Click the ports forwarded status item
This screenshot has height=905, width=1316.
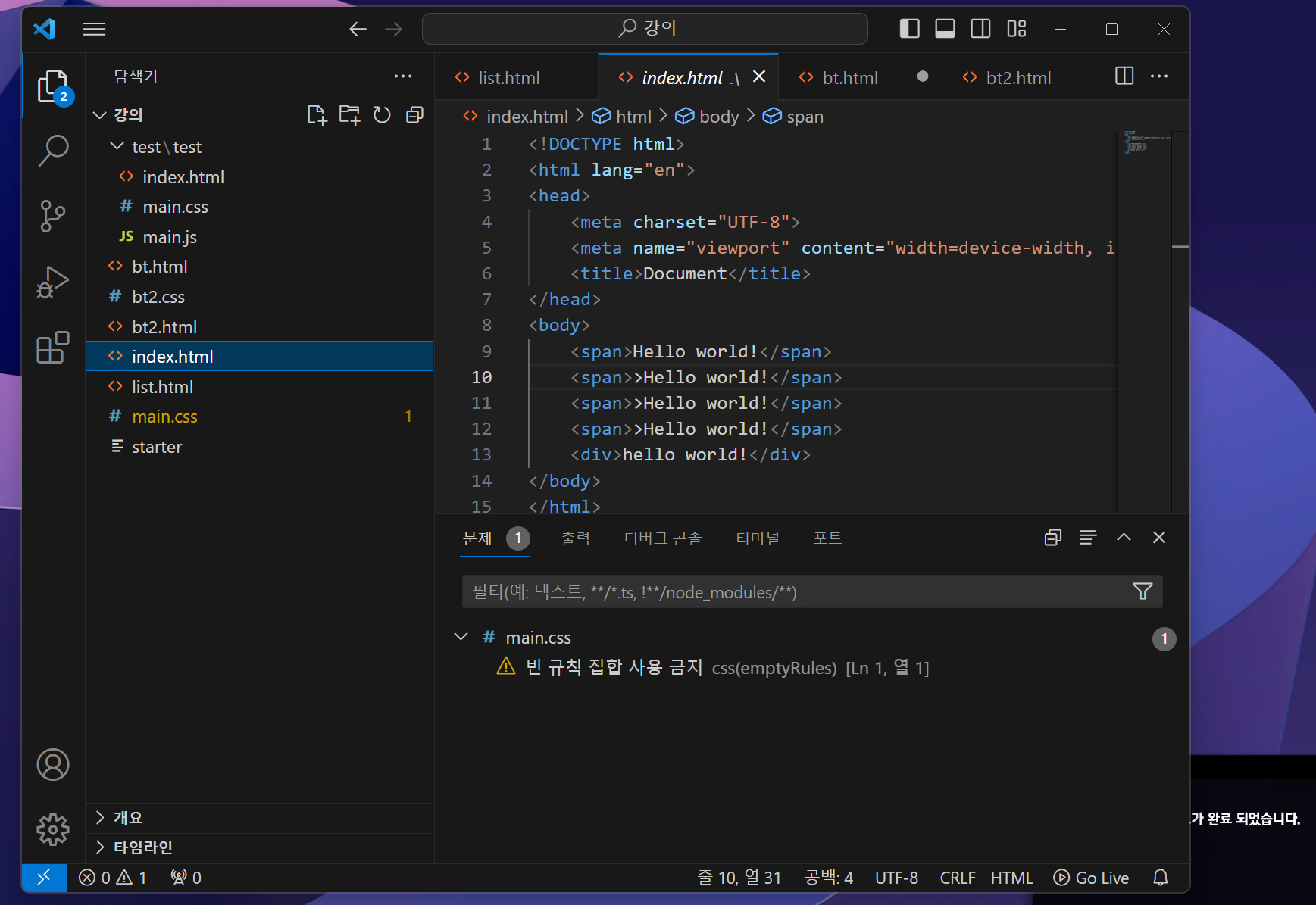186,878
